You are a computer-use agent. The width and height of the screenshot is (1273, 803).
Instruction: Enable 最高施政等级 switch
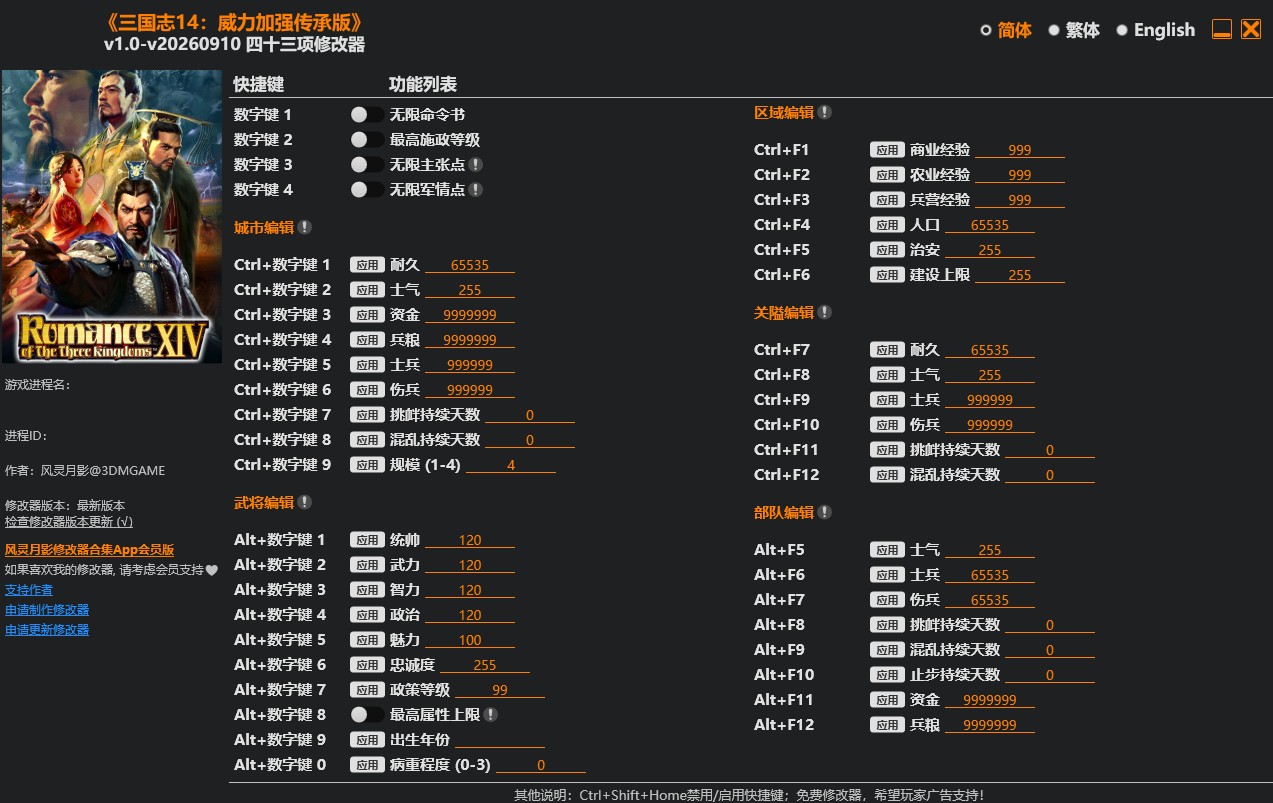coord(367,140)
